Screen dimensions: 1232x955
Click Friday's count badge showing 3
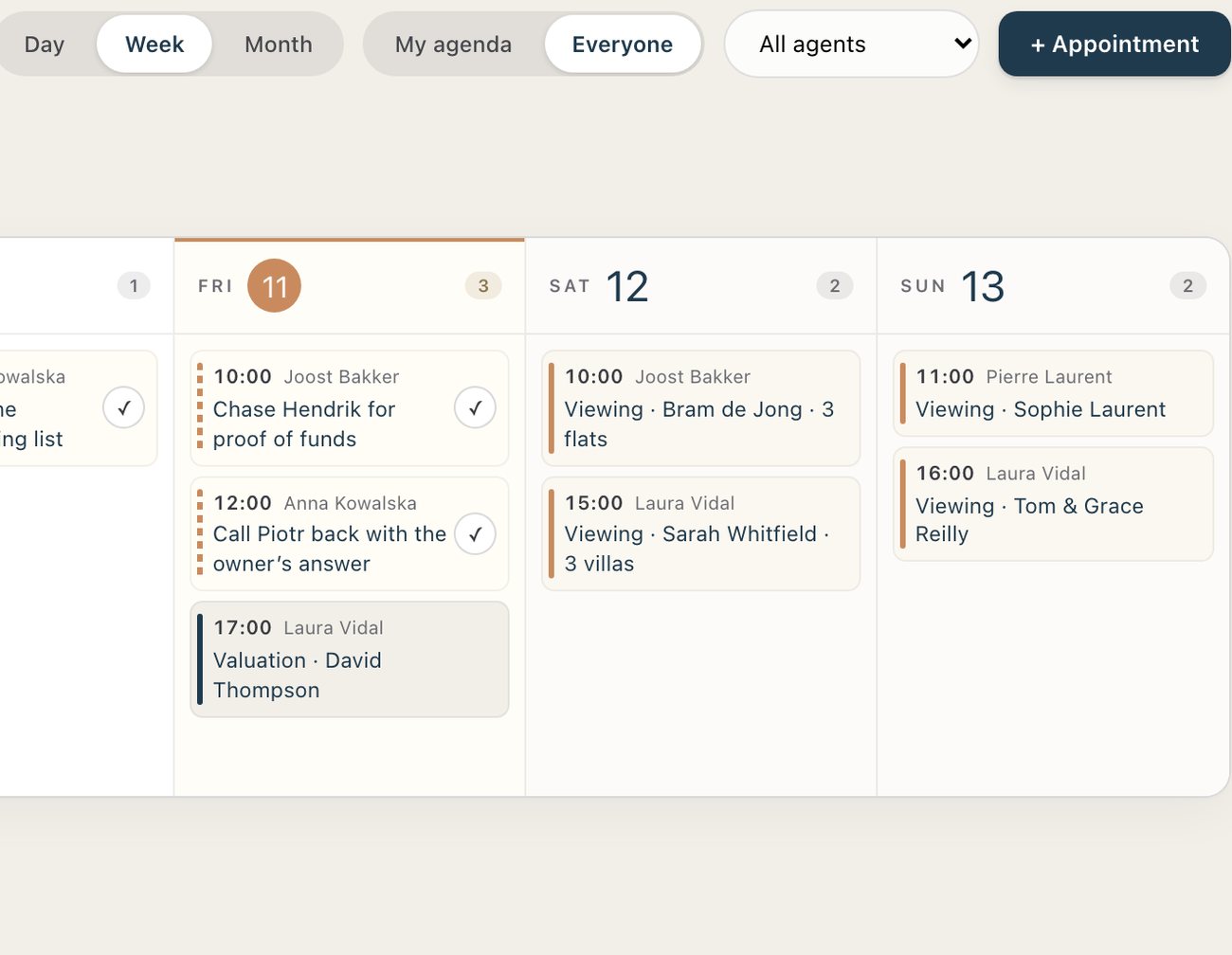(483, 286)
